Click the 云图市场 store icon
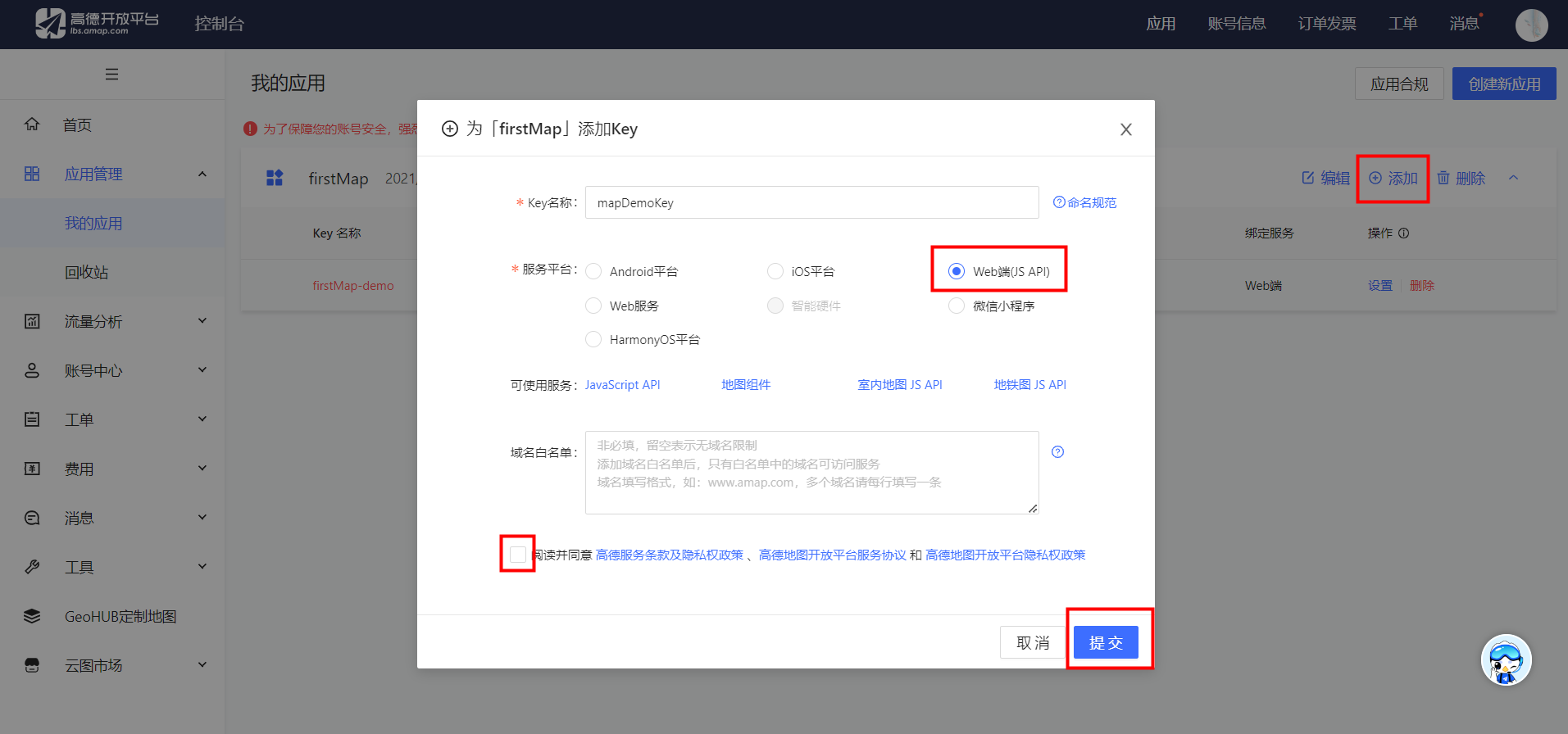The image size is (1568, 734). pos(32,665)
